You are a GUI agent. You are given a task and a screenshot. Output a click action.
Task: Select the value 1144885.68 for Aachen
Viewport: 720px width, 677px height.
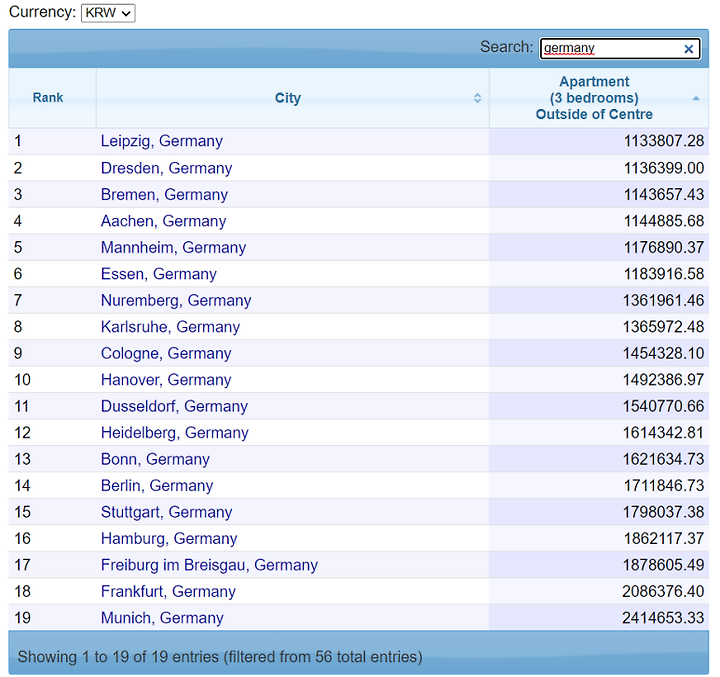click(x=664, y=221)
